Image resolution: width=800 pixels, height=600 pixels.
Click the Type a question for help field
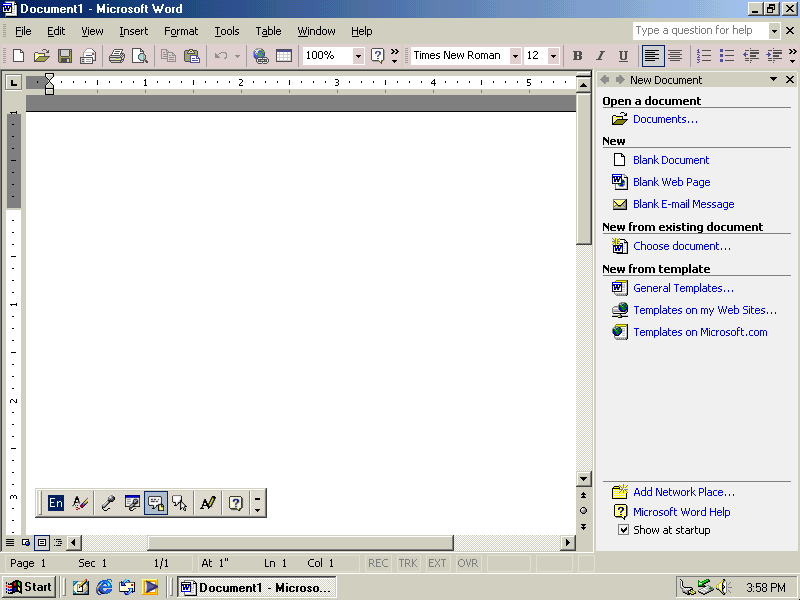(700, 31)
